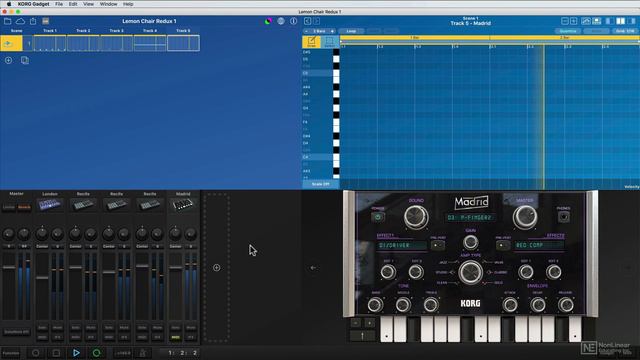Select the Draw pencil tool
The width and height of the screenshot is (640, 360).
click(x=311, y=42)
